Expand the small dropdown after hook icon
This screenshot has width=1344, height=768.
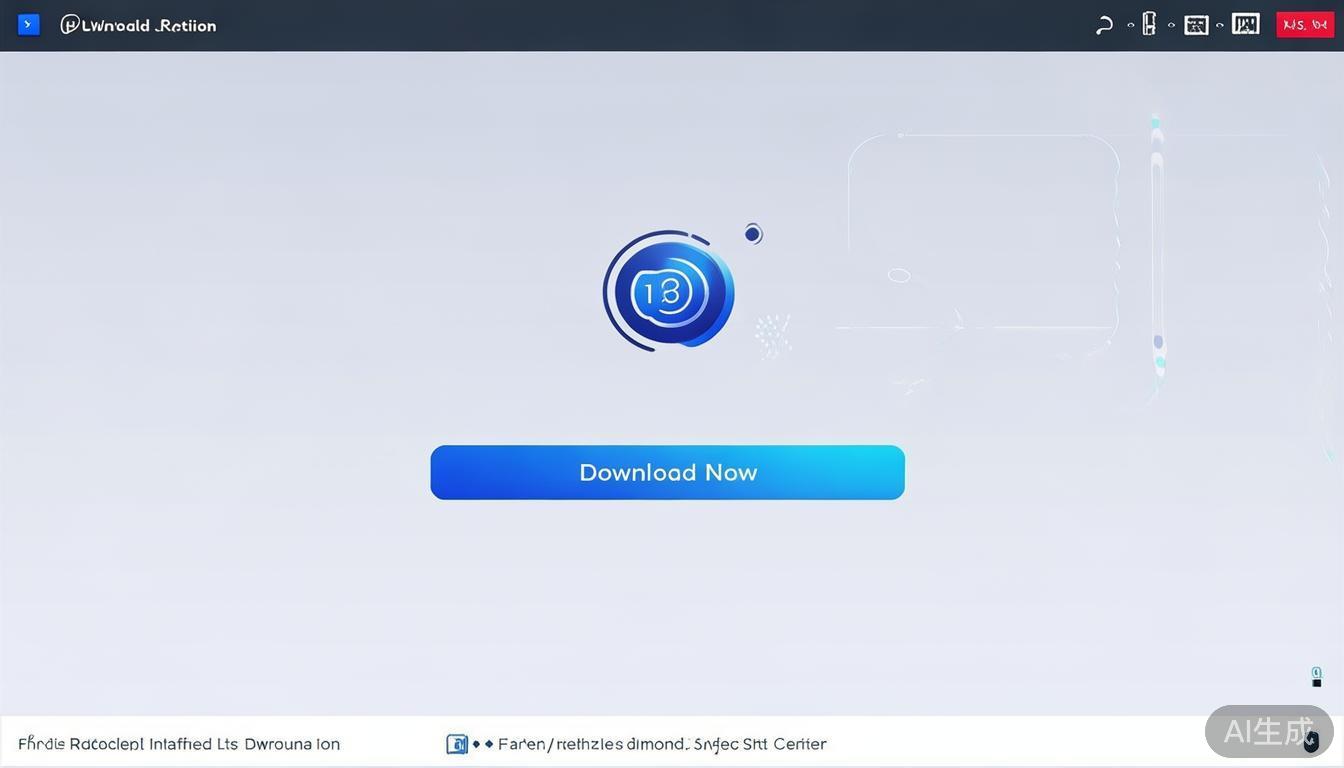(1130, 26)
